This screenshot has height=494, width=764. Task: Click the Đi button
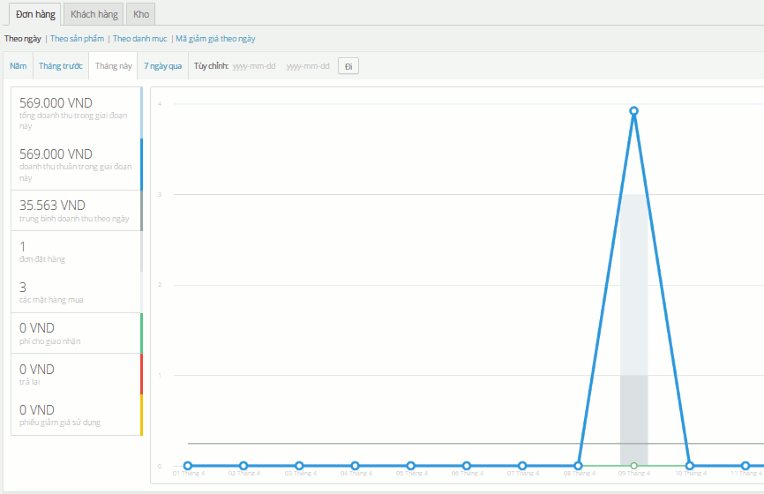[348, 66]
